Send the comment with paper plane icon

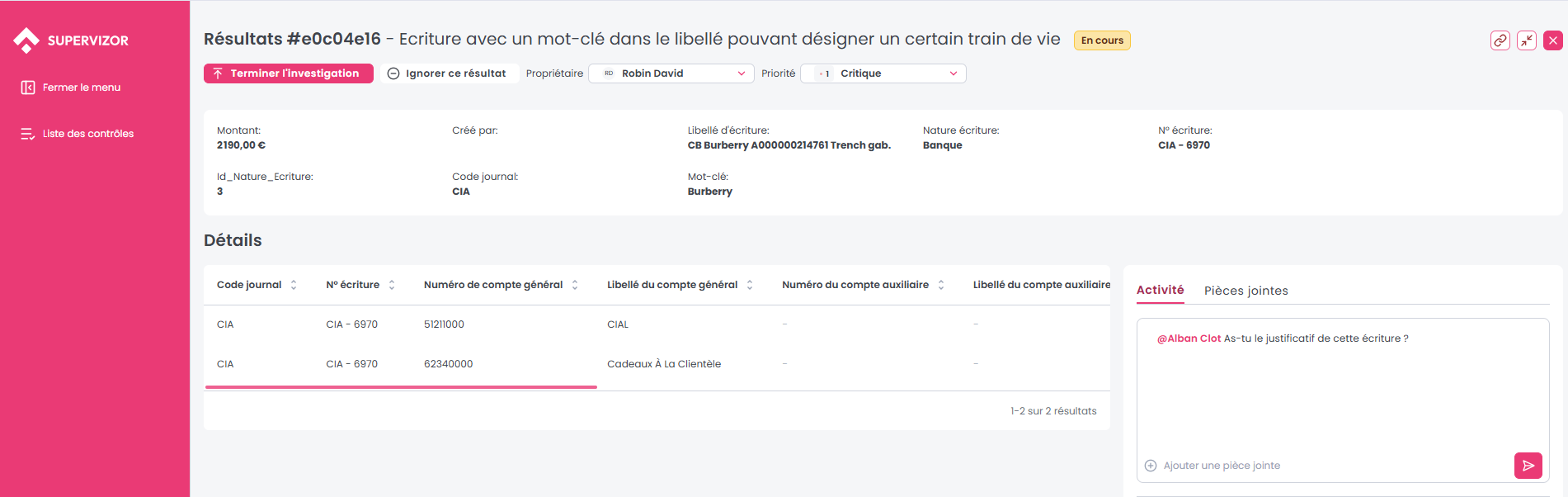tap(1528, 466)
